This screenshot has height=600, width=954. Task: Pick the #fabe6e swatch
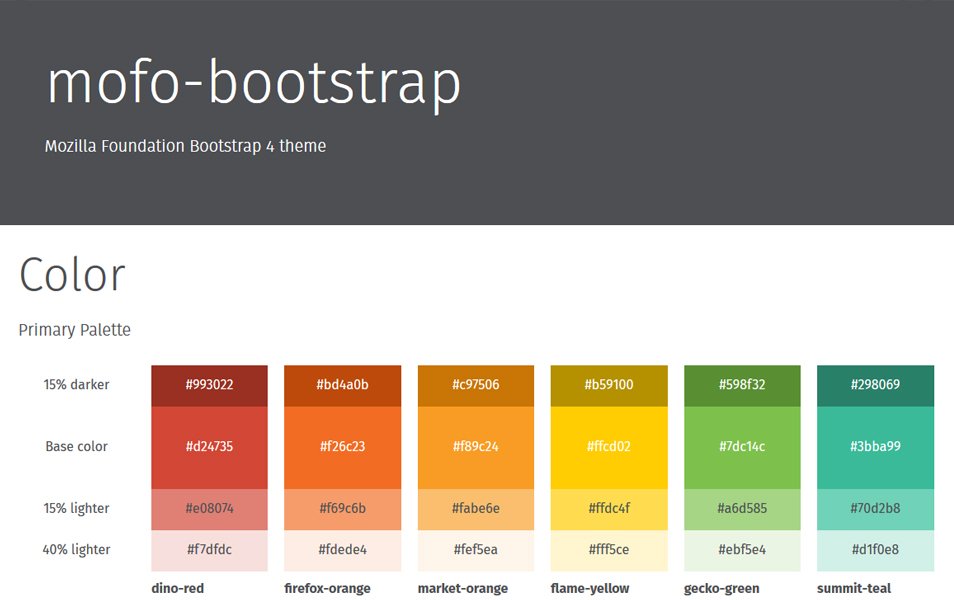point(476,509)
